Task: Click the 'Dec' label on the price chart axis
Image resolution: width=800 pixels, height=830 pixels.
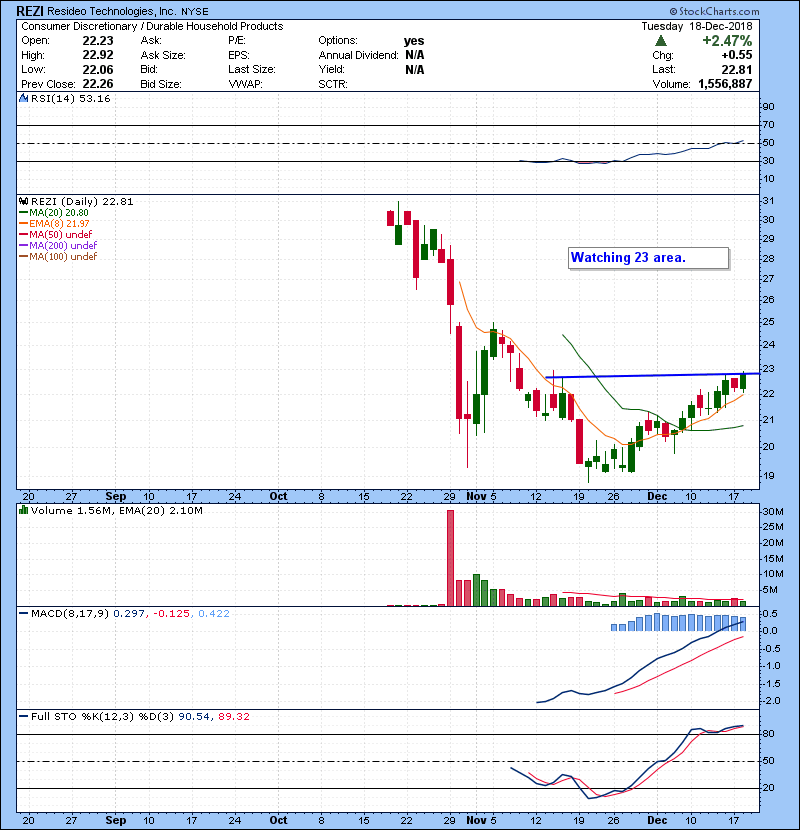Action: [657, 496]
